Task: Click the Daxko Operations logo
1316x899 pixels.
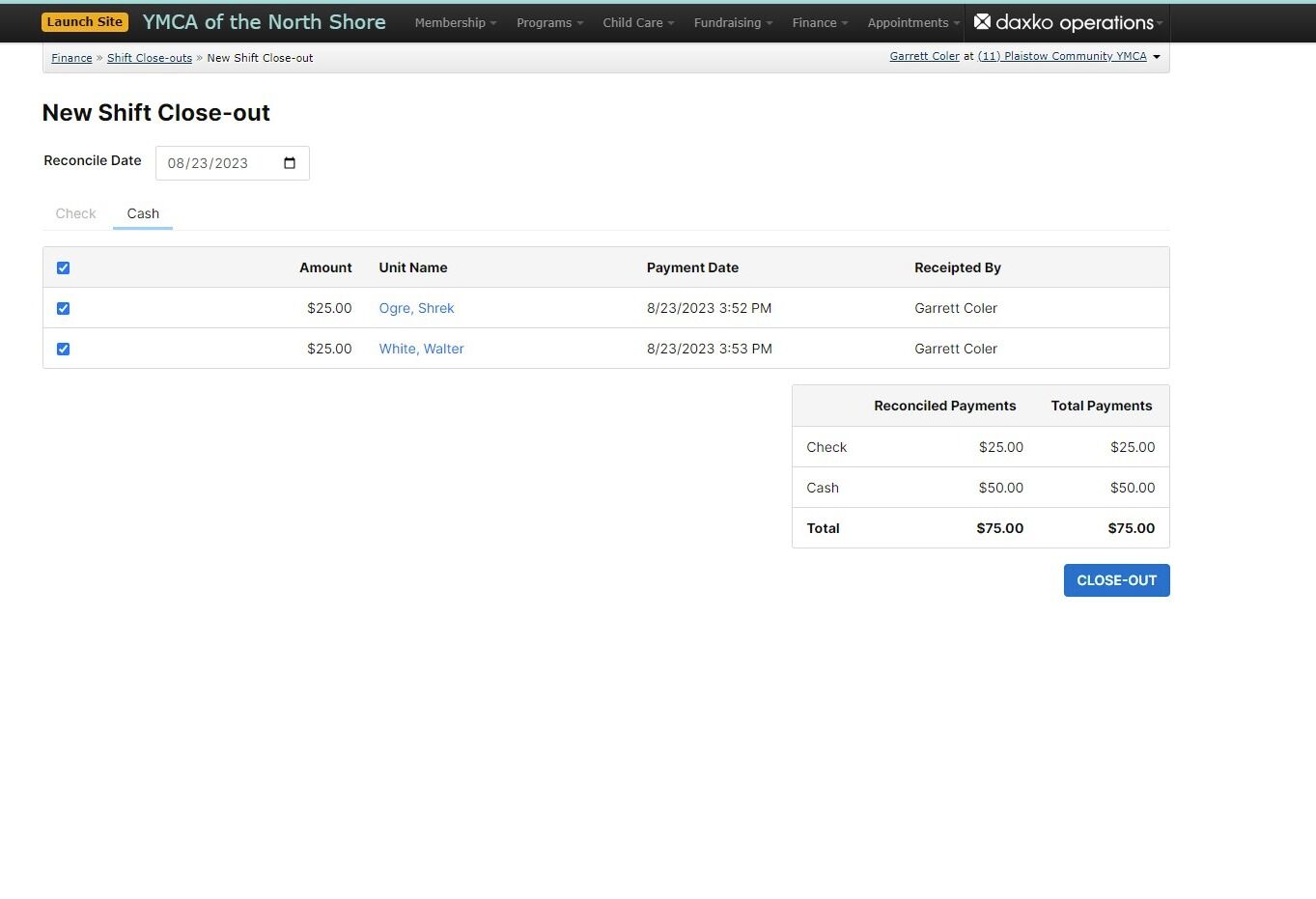Action: [1064, 22]
